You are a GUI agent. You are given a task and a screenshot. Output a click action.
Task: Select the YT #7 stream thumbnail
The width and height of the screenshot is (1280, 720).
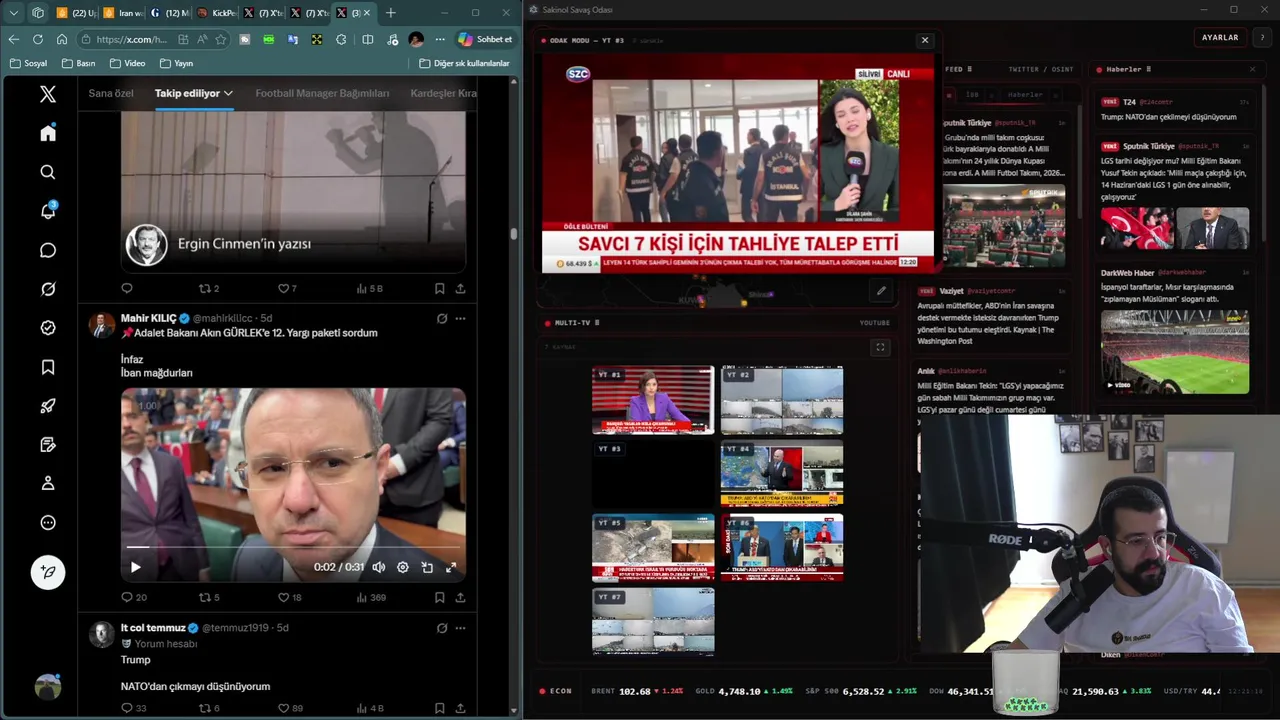coord(653,621)
